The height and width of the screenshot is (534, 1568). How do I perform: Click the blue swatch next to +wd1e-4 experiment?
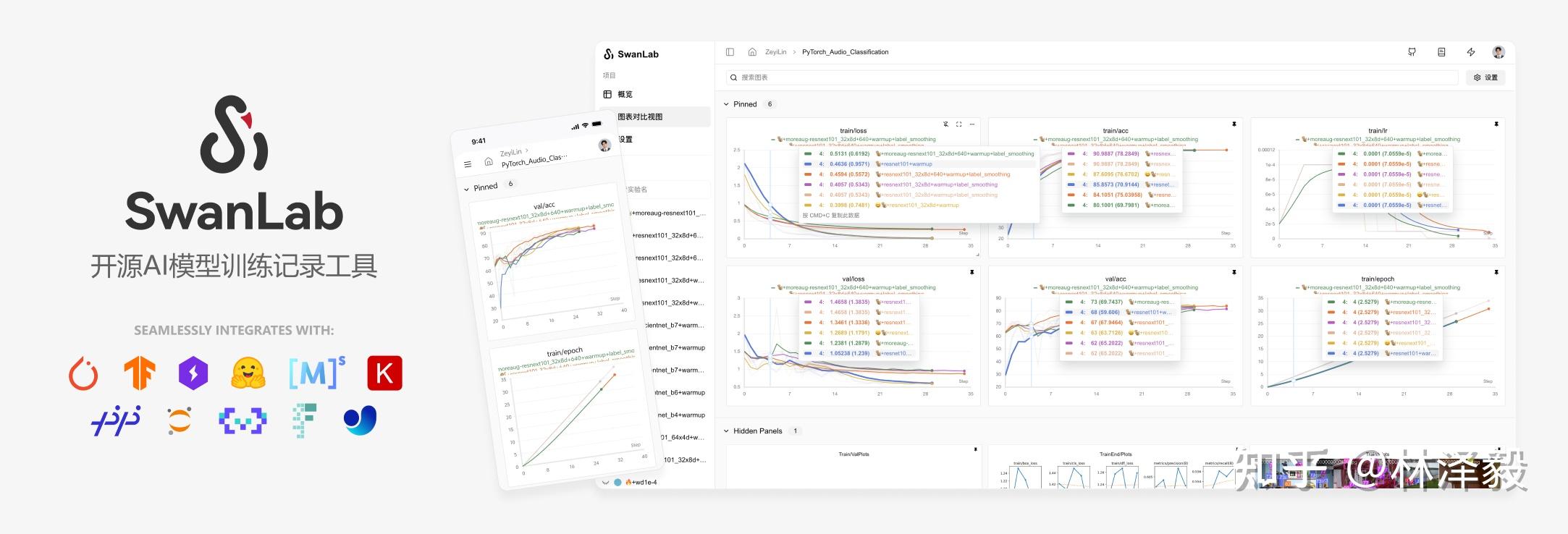click(x=617, y=482)
